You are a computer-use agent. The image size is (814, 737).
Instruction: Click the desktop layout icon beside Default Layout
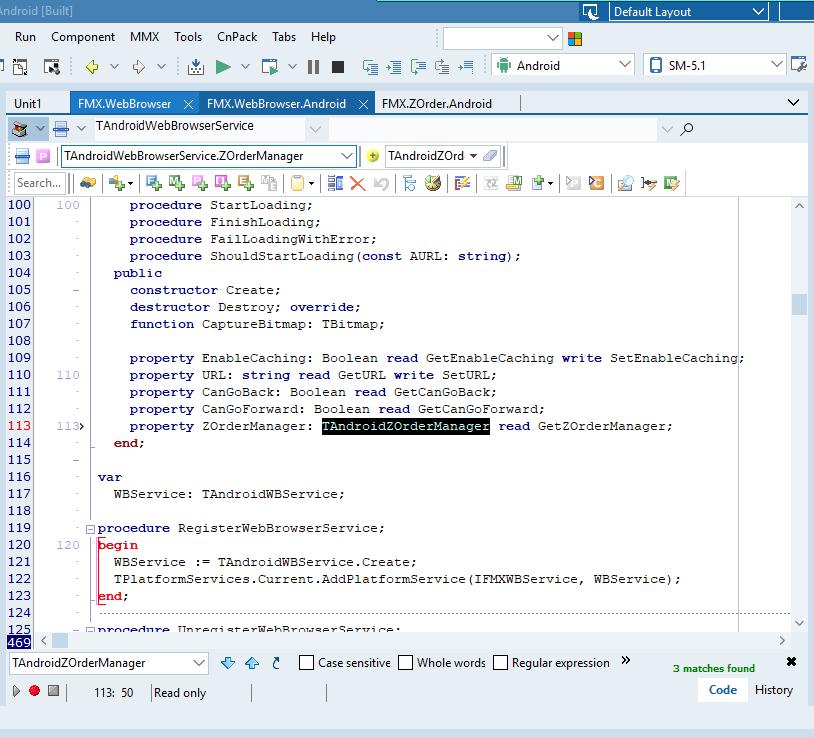tap(590, 11)
